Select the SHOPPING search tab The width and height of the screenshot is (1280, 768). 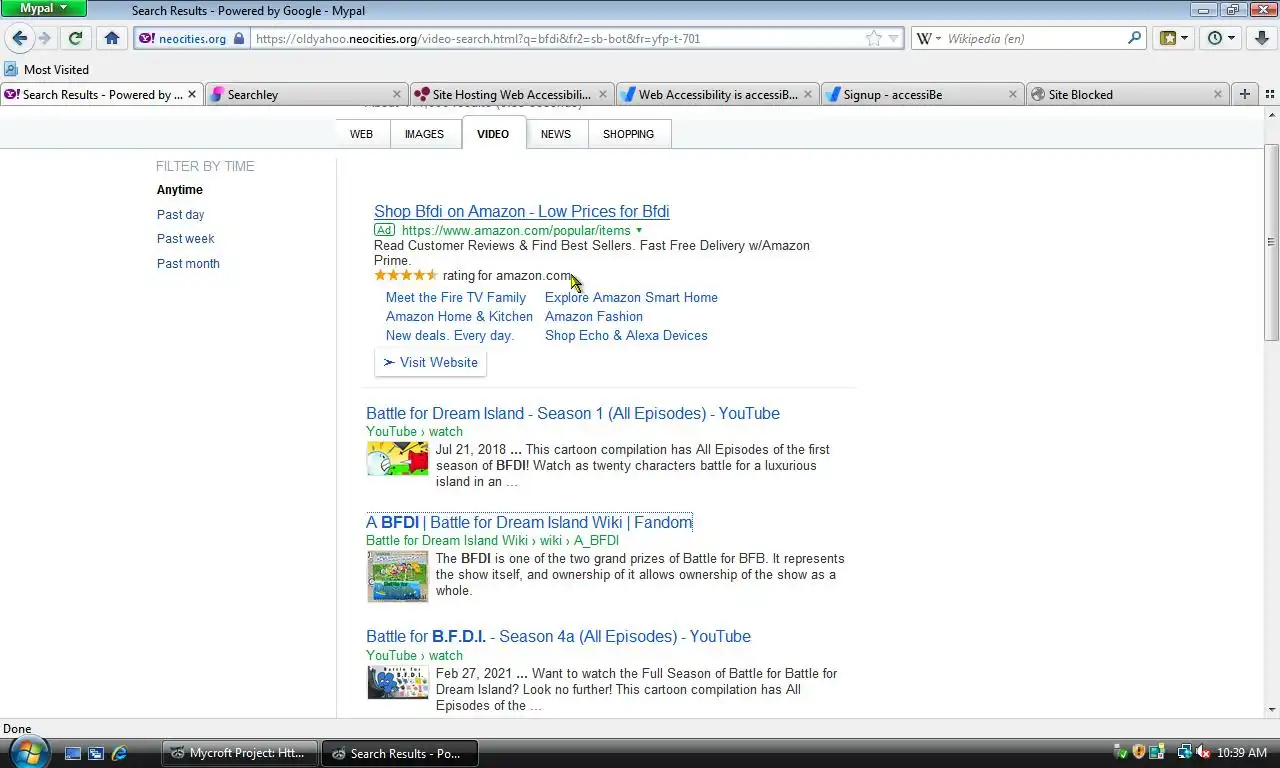pos(628,134)
